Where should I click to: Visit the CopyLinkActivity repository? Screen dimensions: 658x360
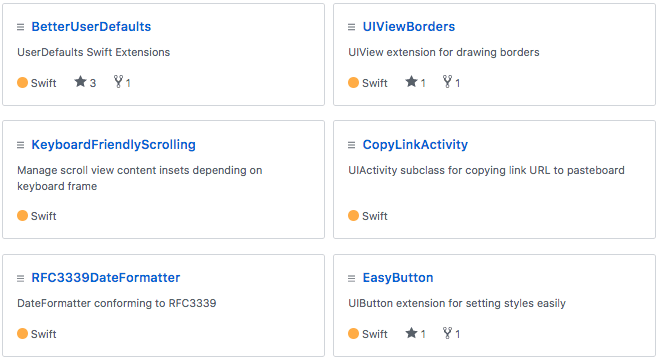pyautogui.click(x=415, y=145)
